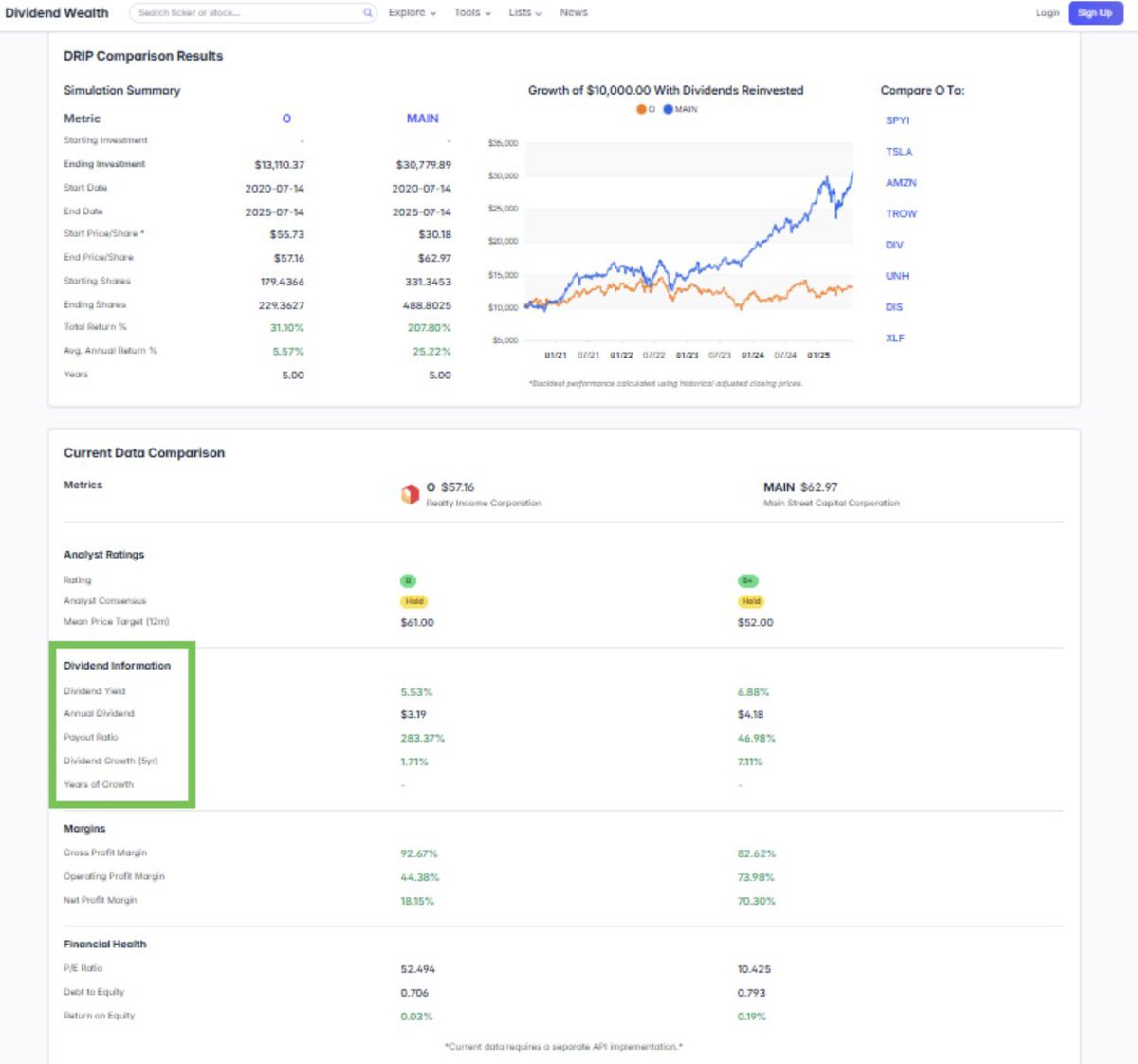The height and width of the screenshot is (1064, 1138).
Task: Click the Hold consensus badge for O
Action: pyautogui.click(x=414, y=601)
